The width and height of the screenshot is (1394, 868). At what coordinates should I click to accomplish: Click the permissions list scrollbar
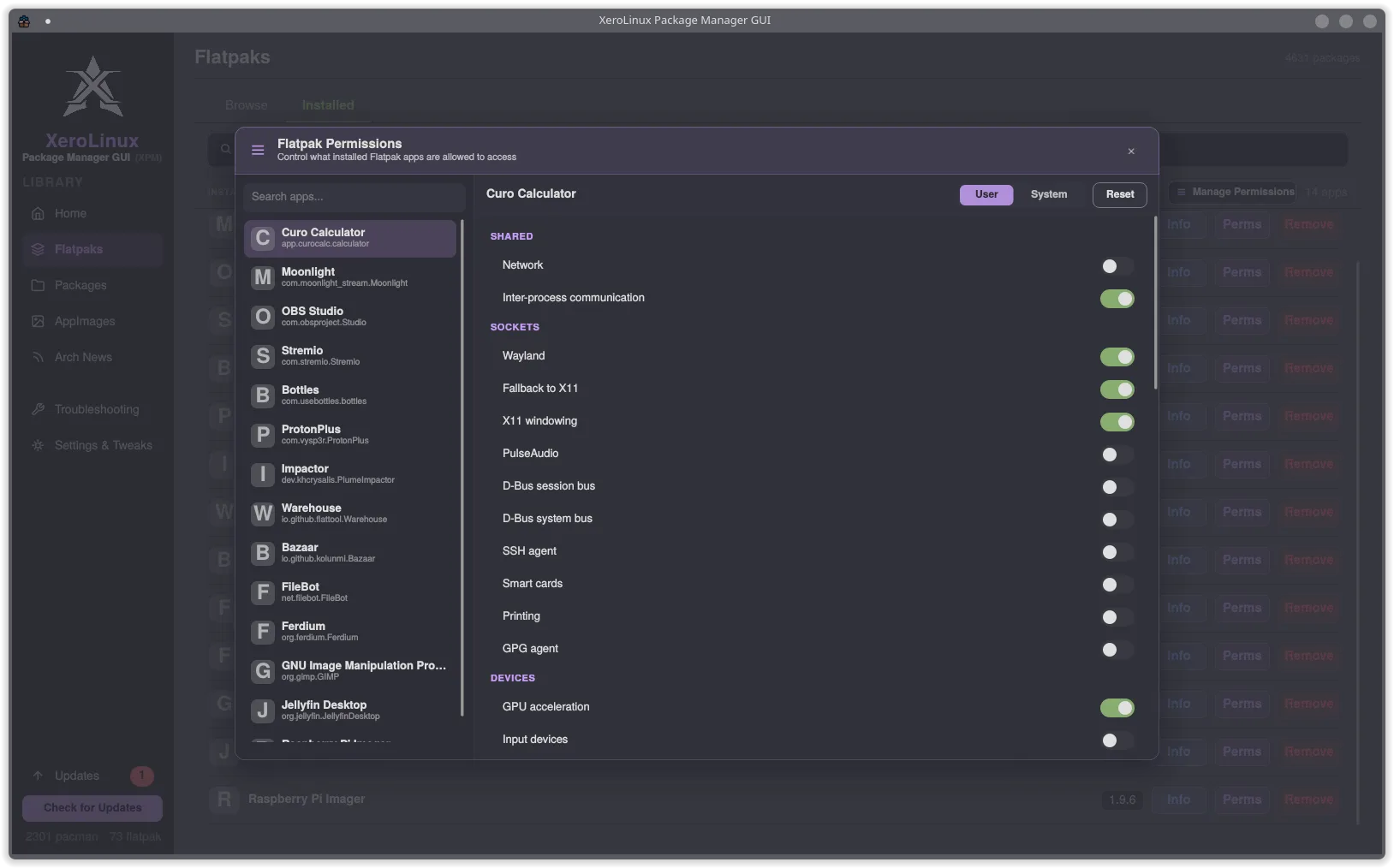click(x=1155, y=303)
